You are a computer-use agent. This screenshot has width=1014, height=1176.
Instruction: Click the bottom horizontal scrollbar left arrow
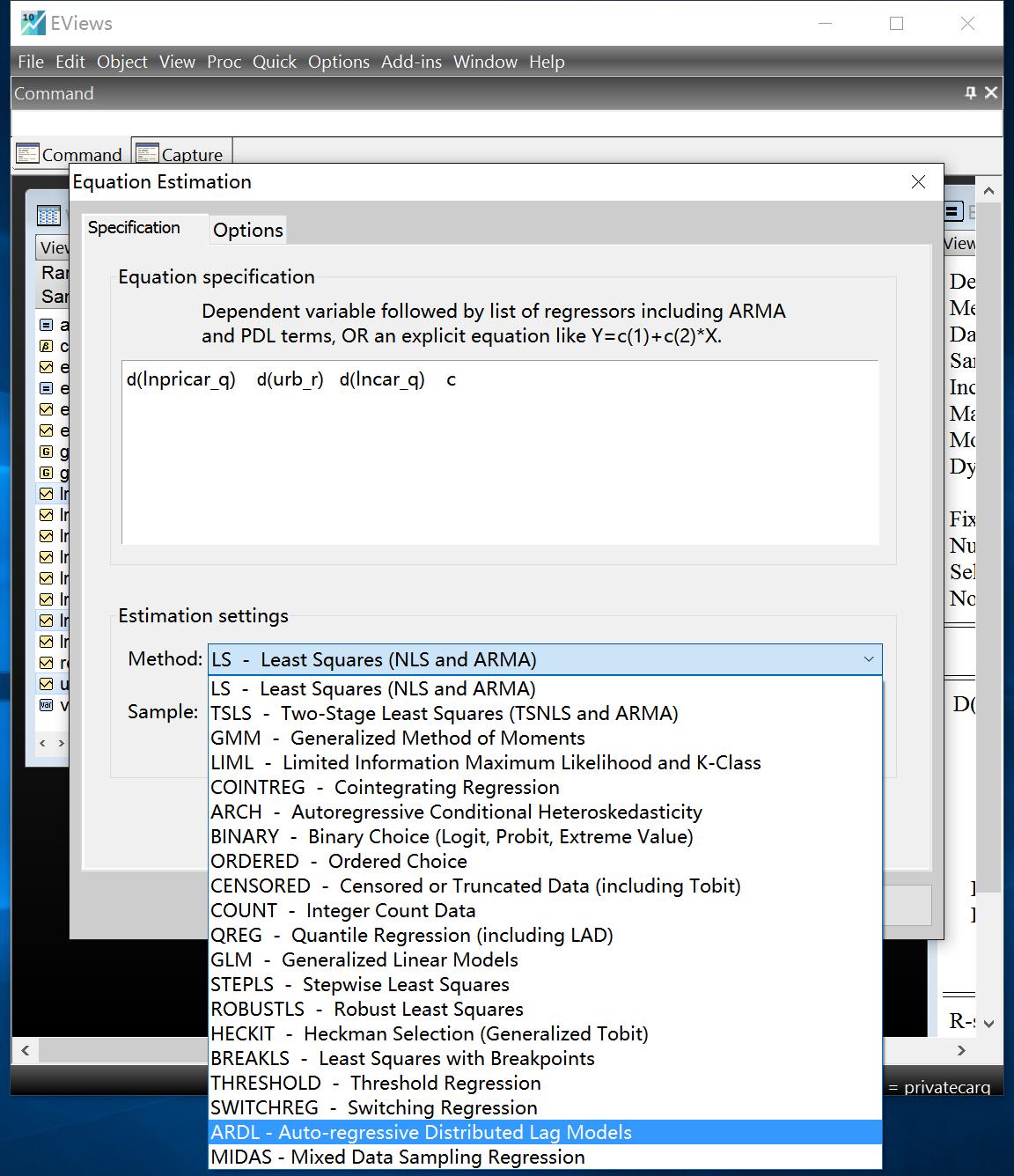[26, 1050]
